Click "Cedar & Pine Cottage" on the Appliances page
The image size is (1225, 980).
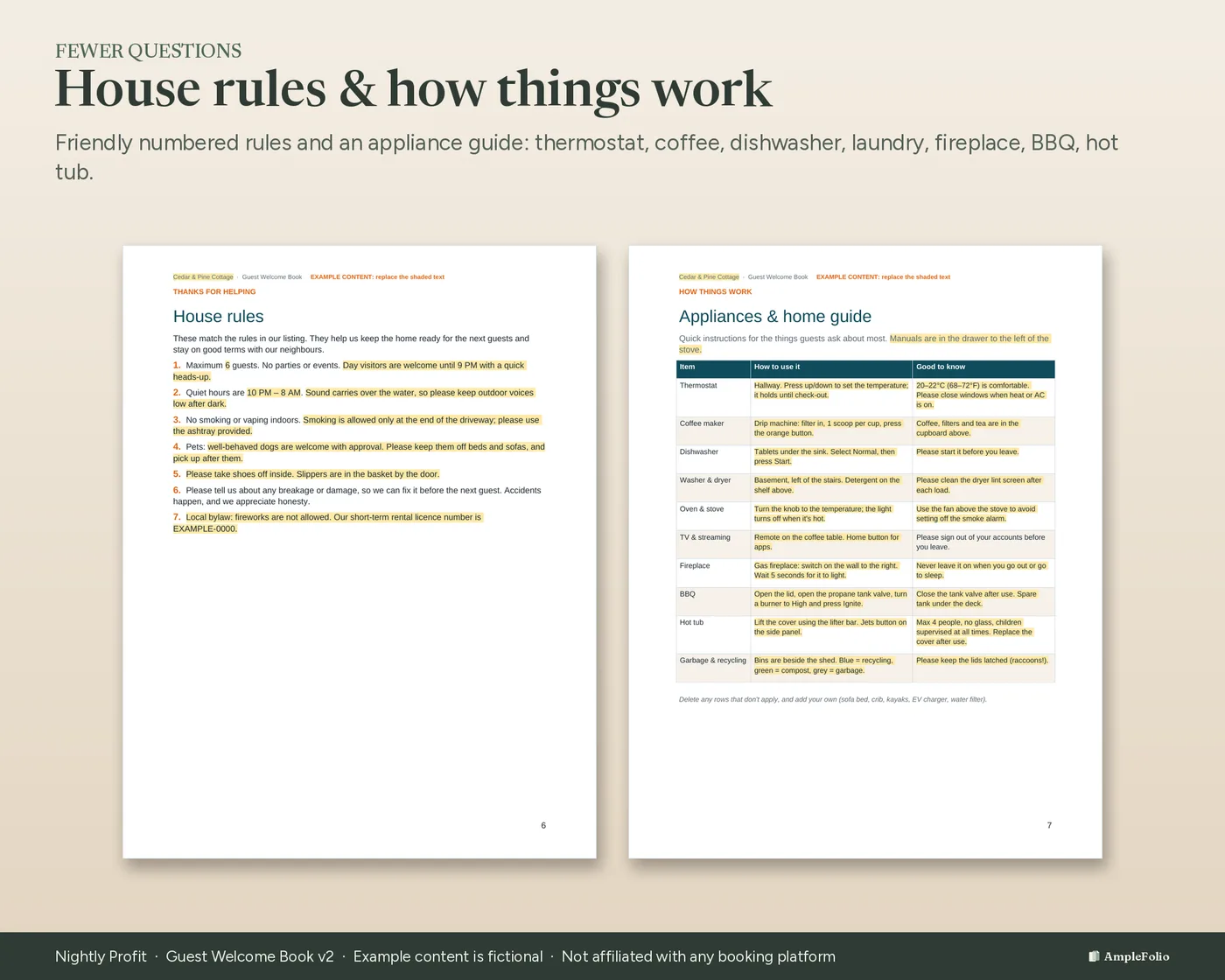710,277
